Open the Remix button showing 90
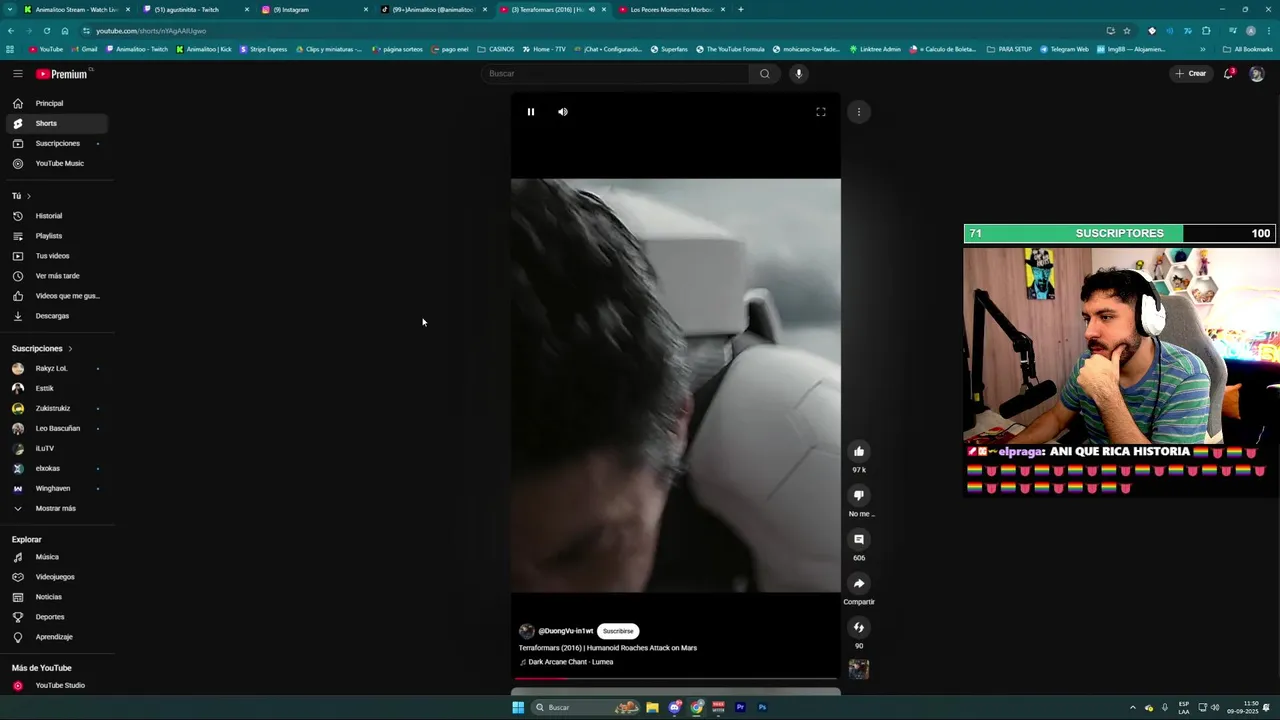The image size is (1280, 720). [859, 627]
